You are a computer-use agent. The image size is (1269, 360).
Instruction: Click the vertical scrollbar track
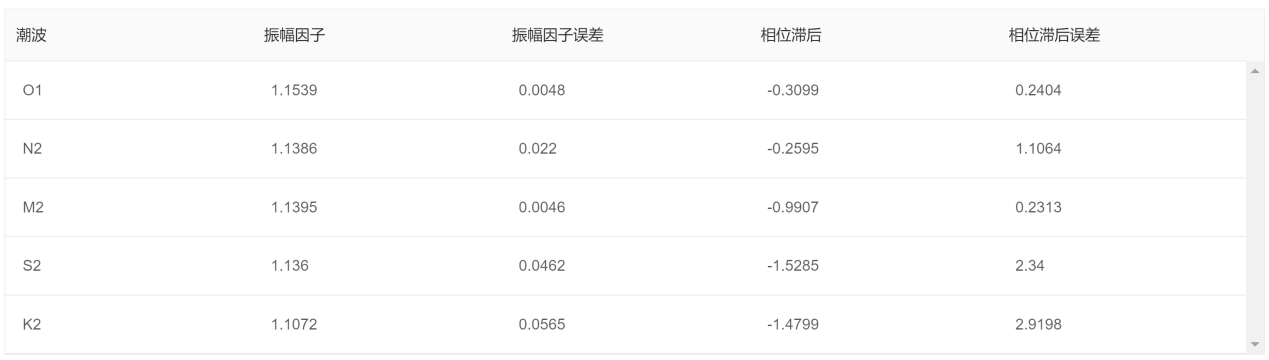(1255, 206)
